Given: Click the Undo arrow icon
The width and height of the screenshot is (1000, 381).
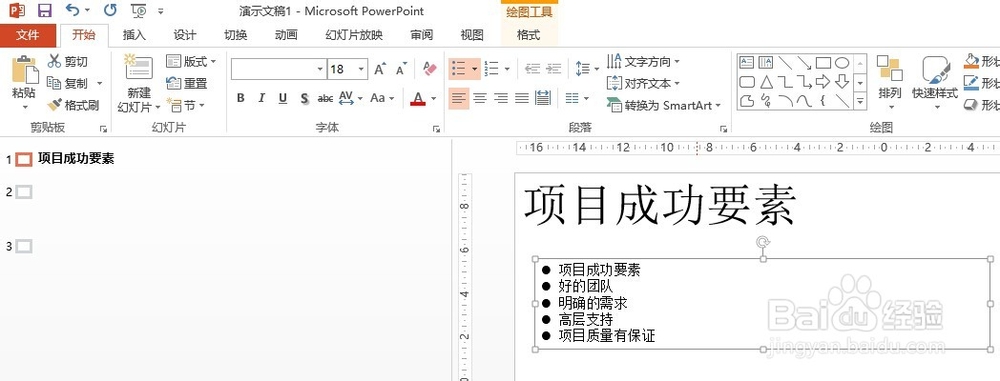Looking at the screenshot, I should point(73,10).
